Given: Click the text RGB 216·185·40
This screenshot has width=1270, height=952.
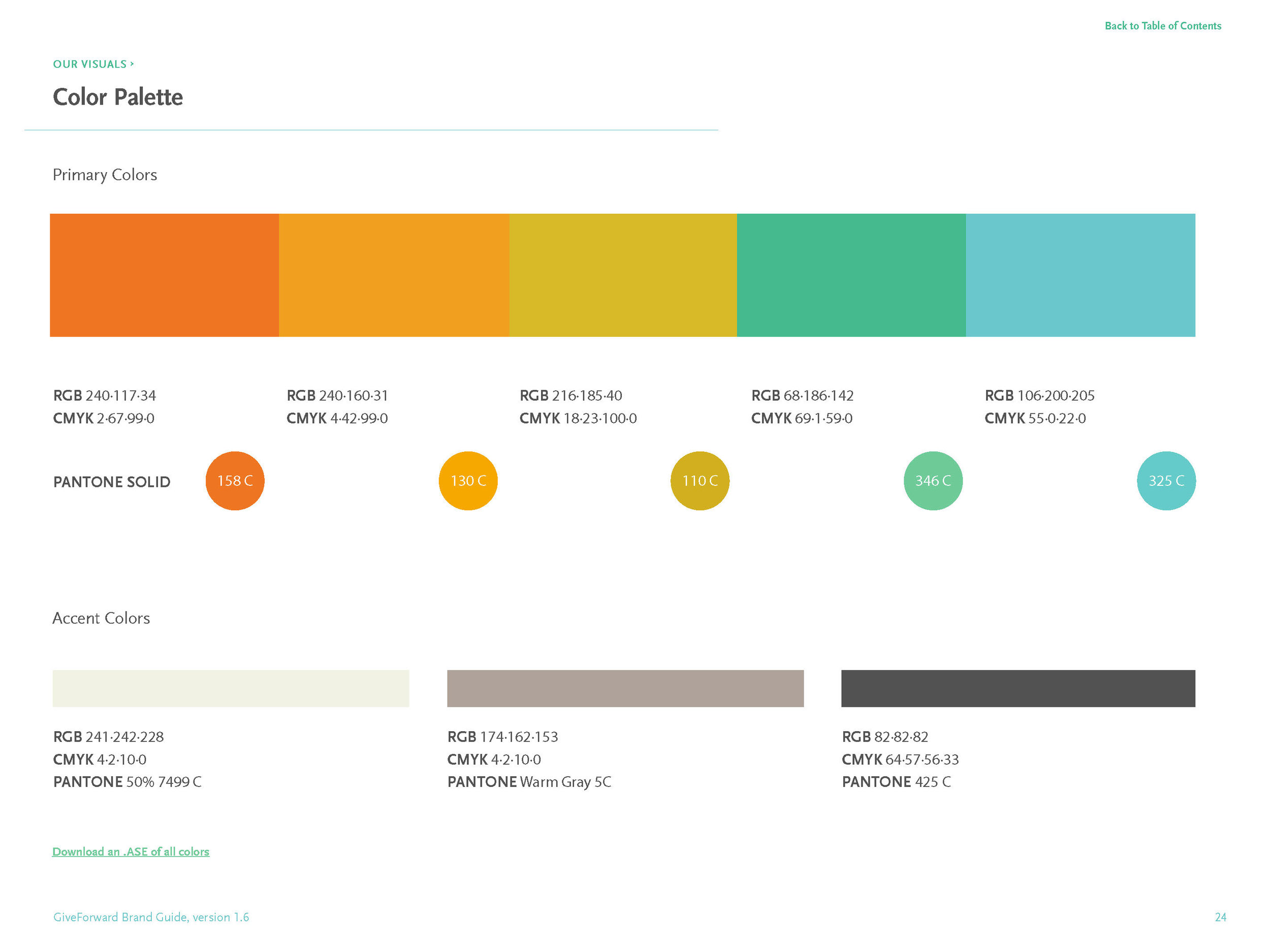Looking at the screenshot, I should tap(570, 396).
